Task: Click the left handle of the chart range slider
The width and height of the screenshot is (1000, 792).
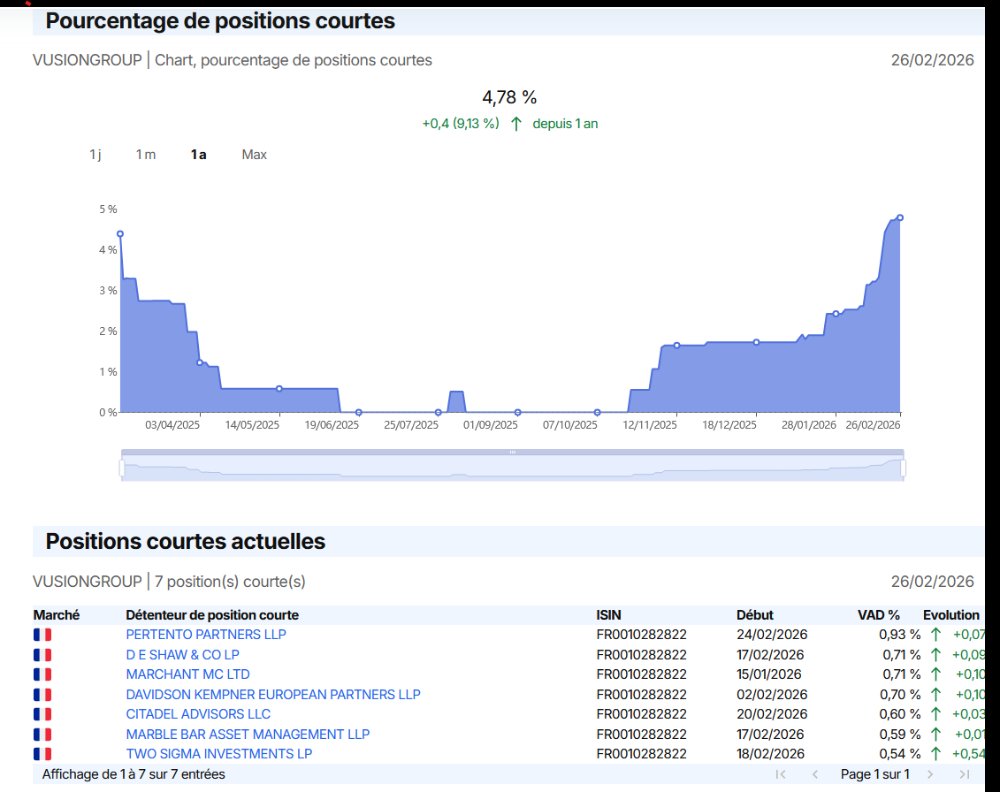Action: click(x=122, y=467)
